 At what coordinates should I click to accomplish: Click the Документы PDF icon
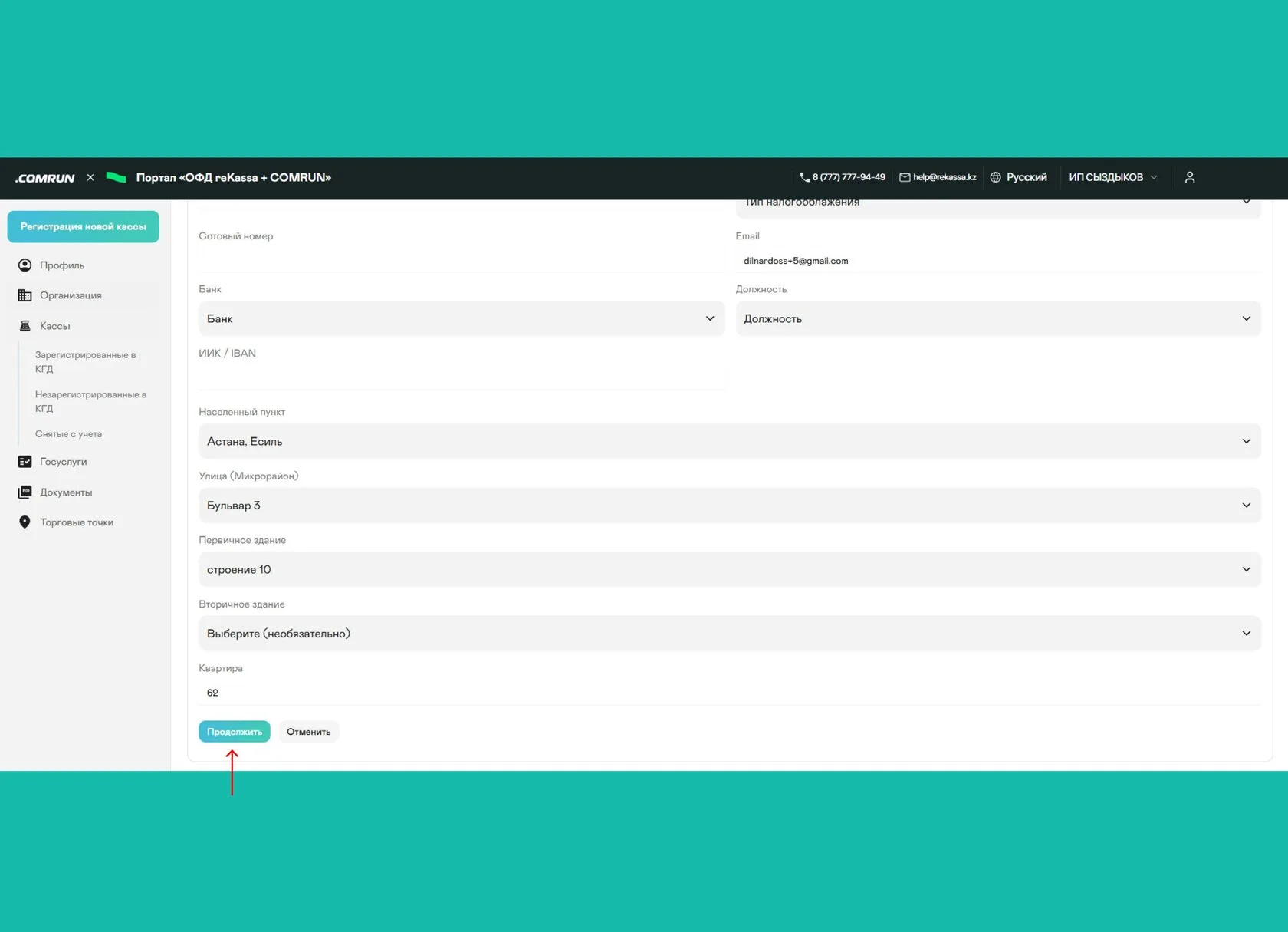tap(25, 492)
